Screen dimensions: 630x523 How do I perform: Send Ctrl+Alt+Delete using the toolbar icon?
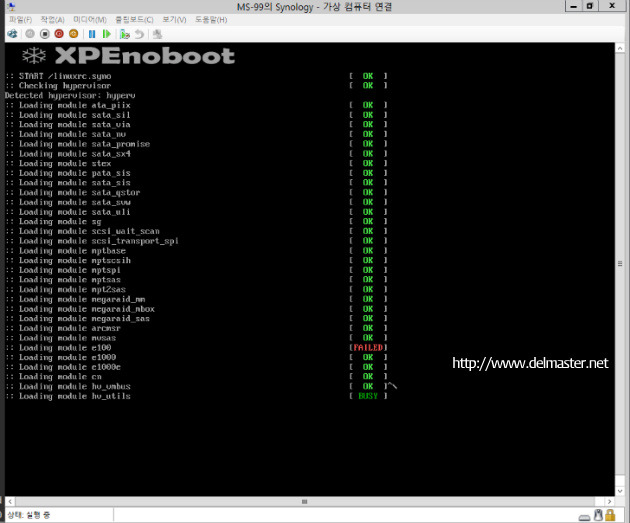point(12,34)
